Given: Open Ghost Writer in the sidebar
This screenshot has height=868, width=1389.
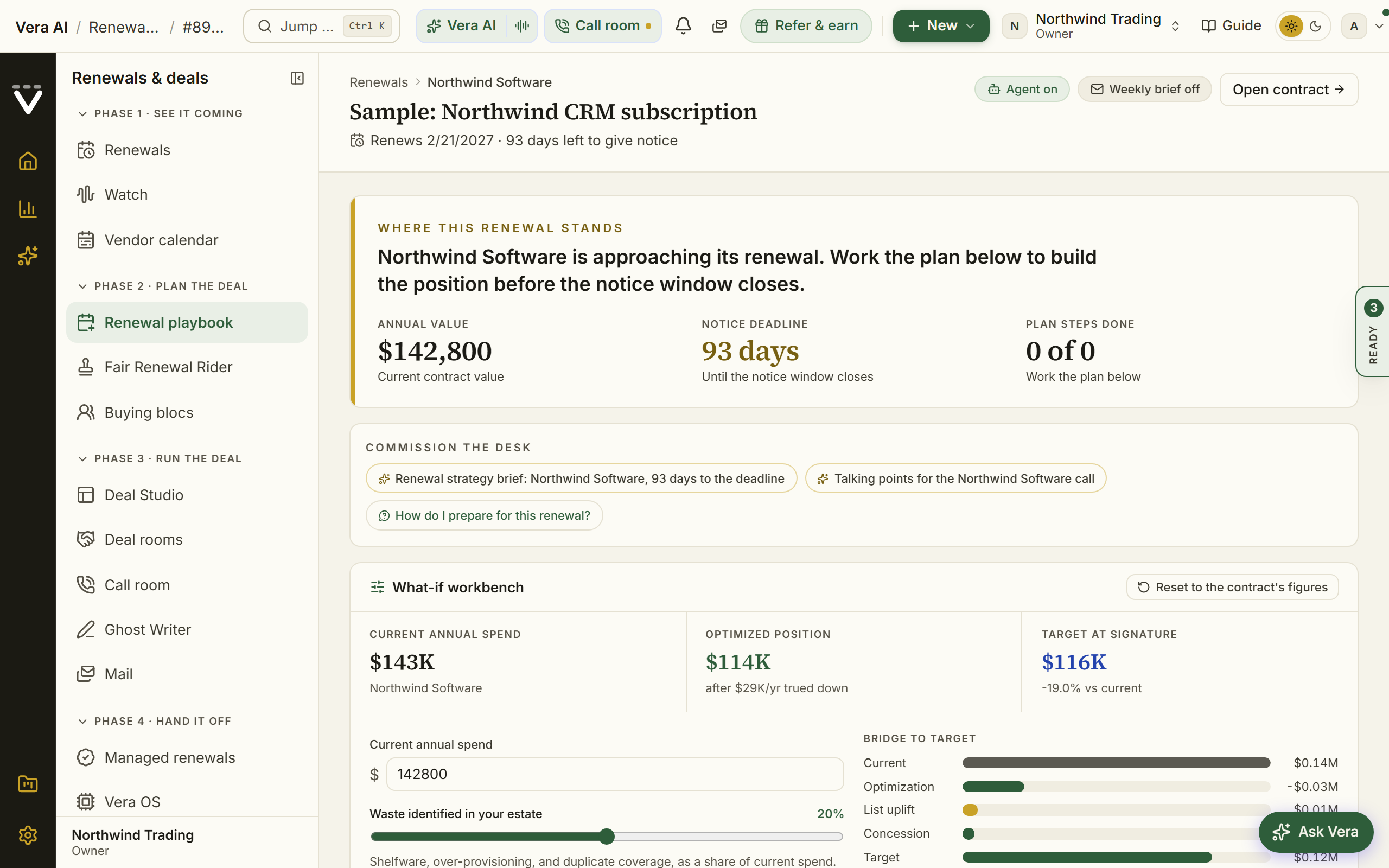Looking at the screenshot, I should (187, 630).
